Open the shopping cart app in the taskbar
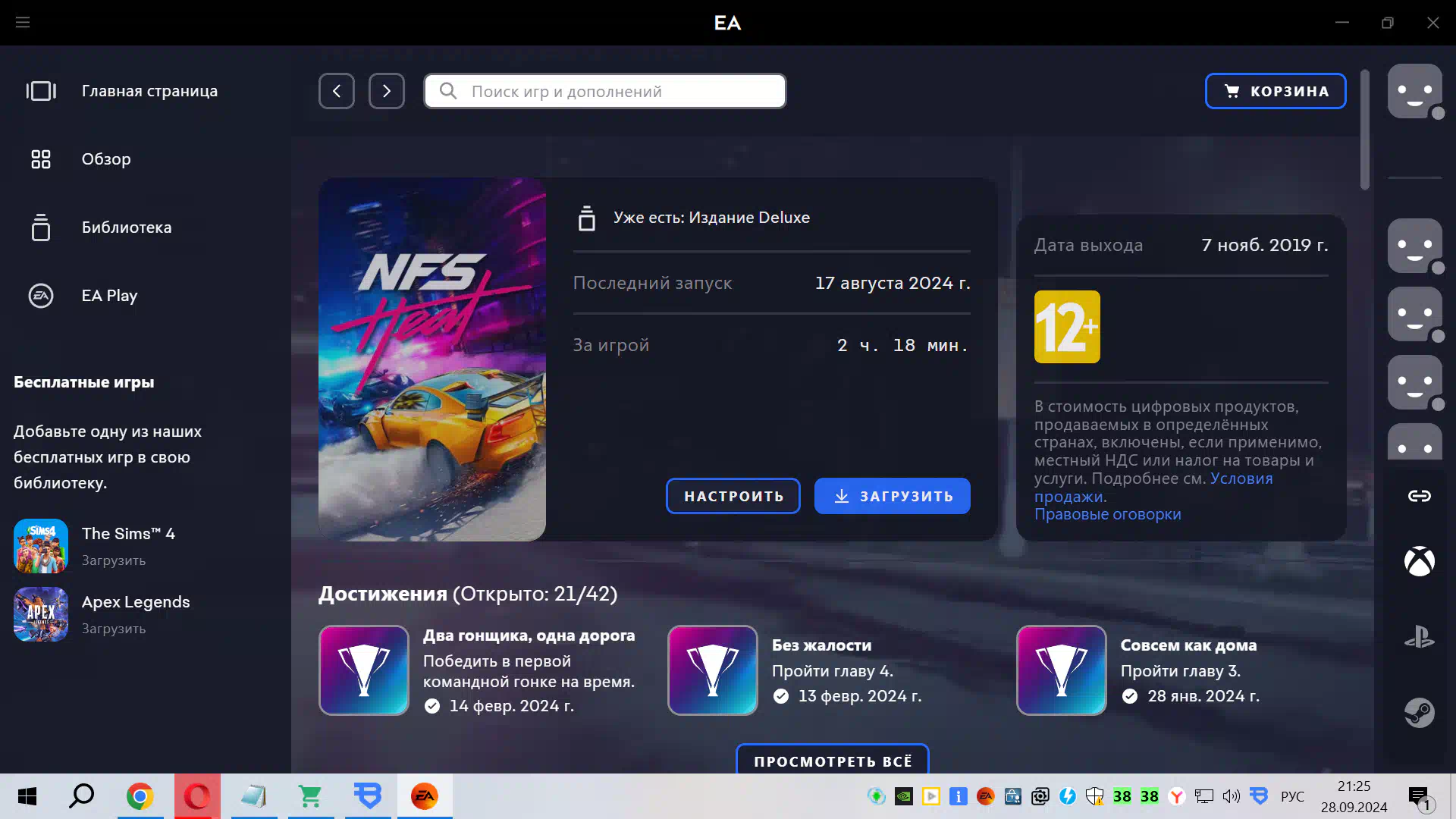This screenshot has width=1456, height=819. [310, 796]
